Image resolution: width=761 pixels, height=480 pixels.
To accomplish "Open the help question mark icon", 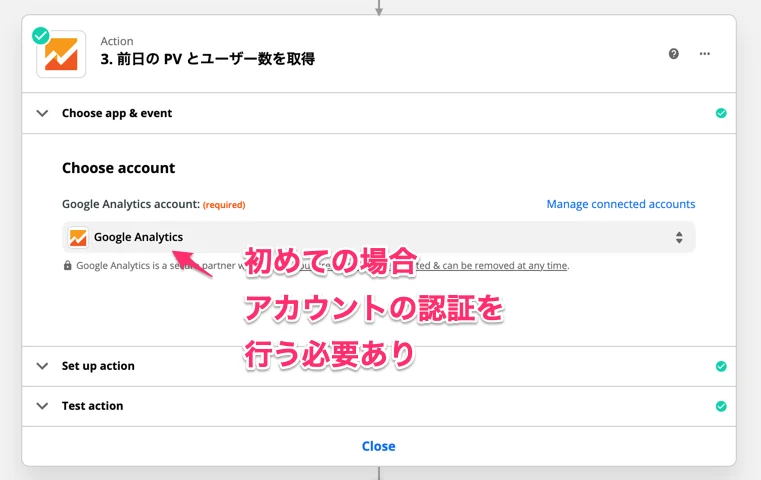I will pyautogui.click(x=674, y=54).
